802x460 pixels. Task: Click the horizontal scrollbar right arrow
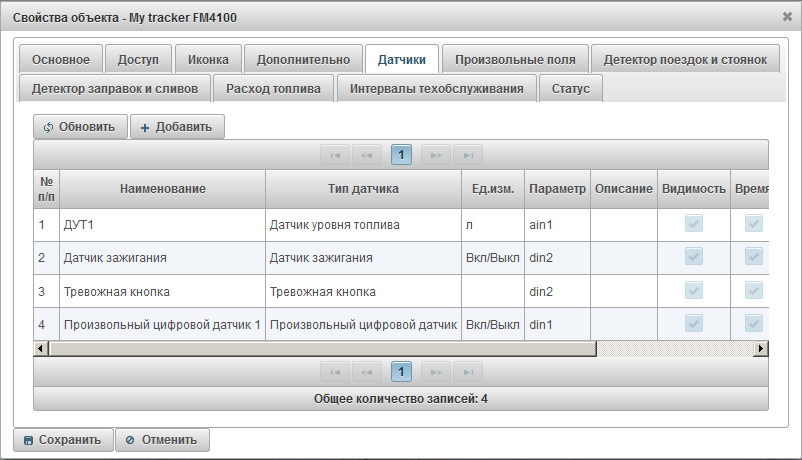coord(761,348)
